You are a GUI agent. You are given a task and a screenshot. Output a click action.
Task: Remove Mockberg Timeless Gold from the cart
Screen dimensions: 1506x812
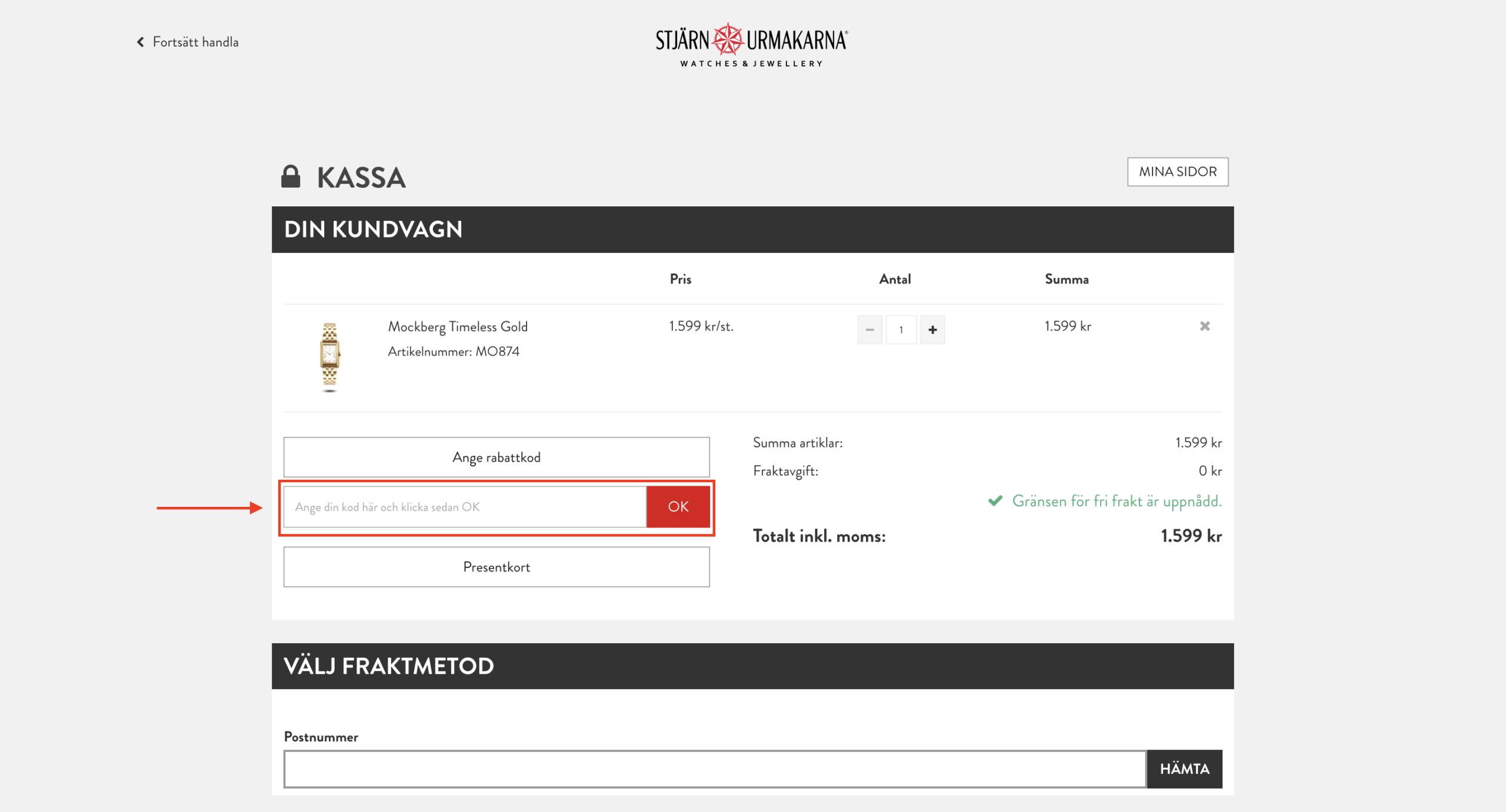point(1205,326)
